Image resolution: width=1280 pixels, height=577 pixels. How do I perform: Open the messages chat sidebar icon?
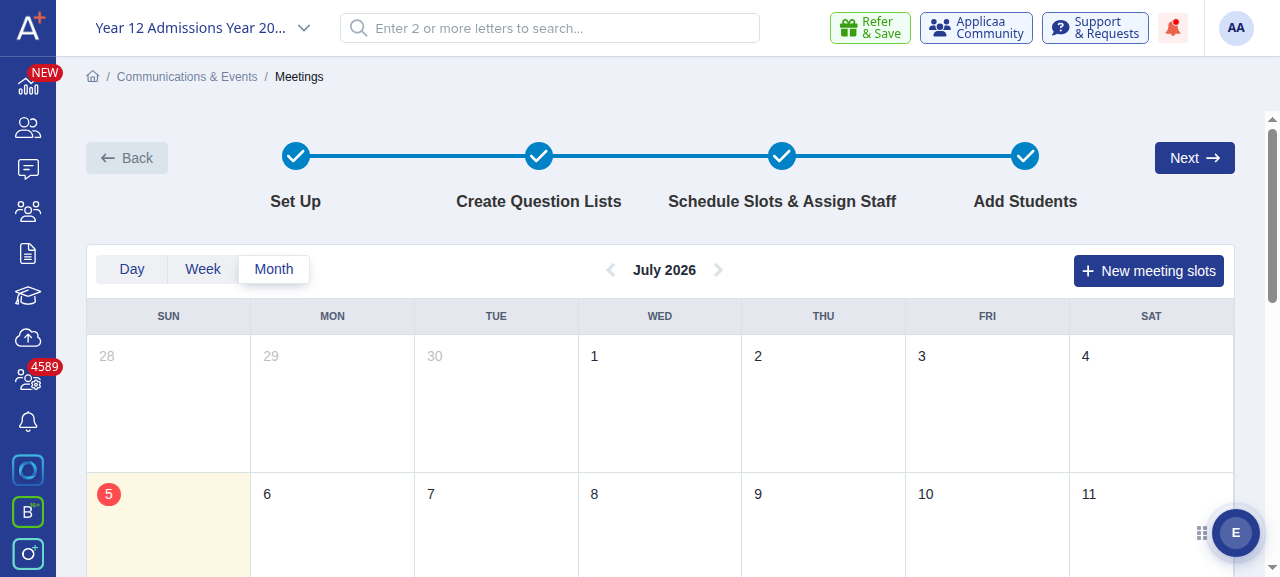point(28,169)
